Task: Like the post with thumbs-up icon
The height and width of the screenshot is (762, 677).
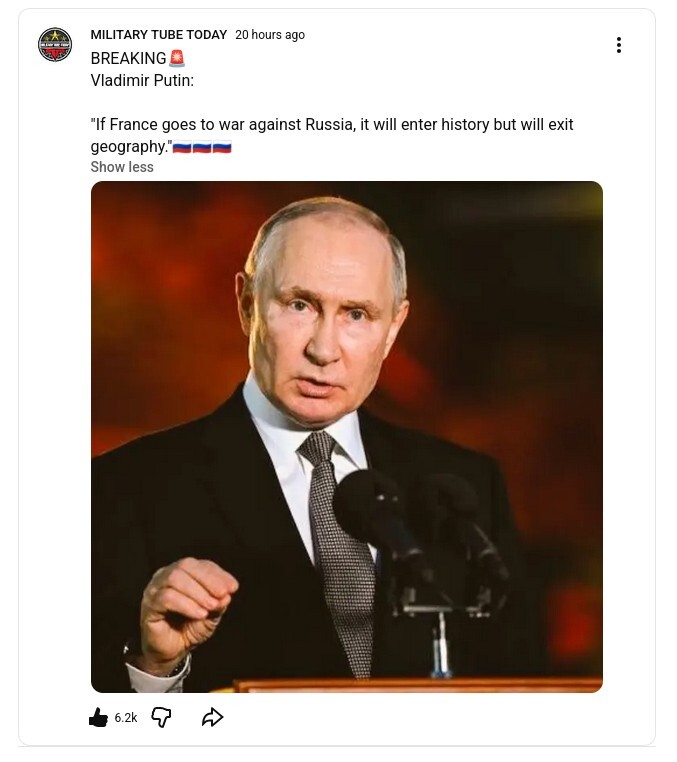Action: tap(98, 717)
